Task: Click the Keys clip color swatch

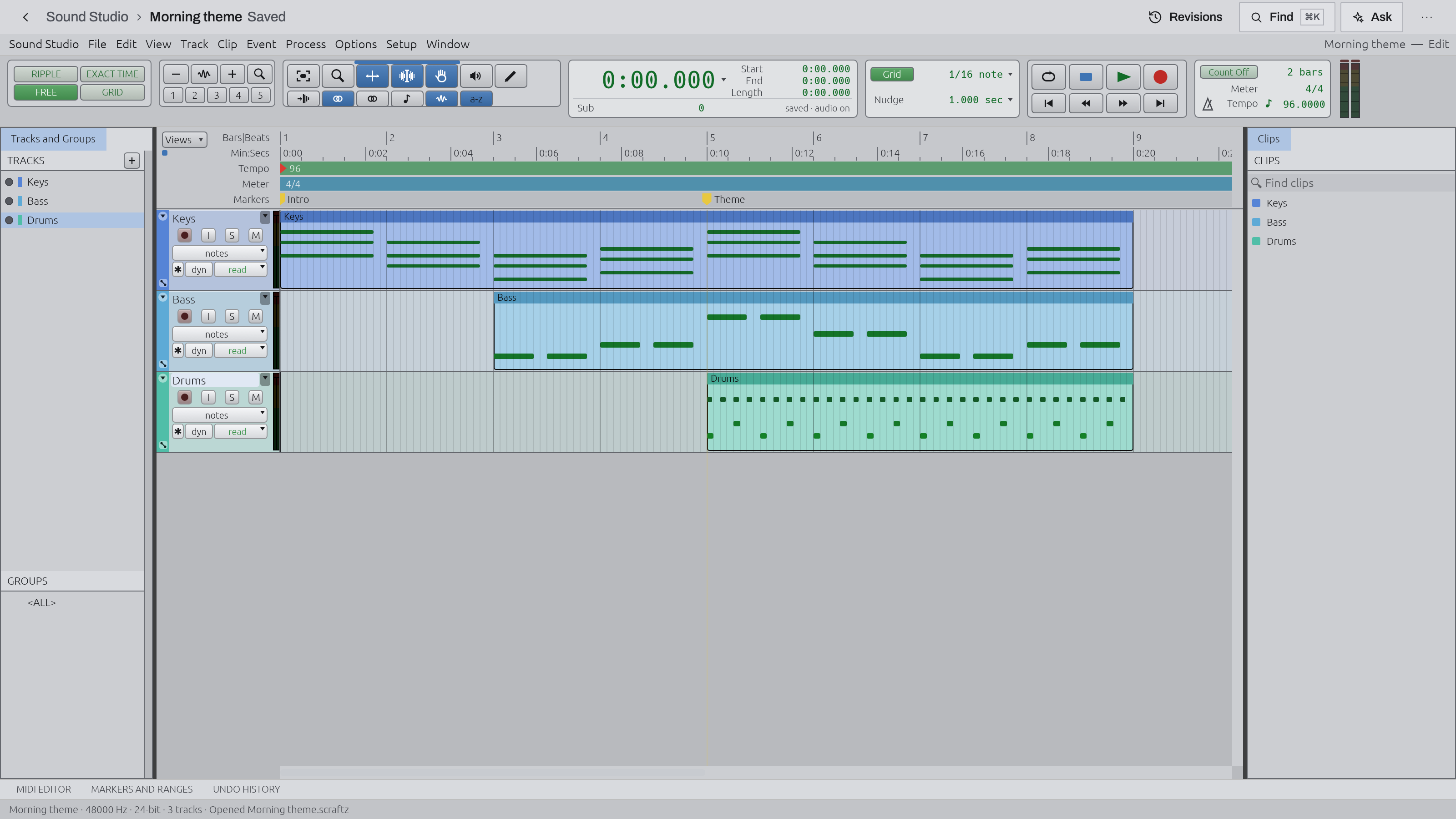Action: (x=1256, y=203)
